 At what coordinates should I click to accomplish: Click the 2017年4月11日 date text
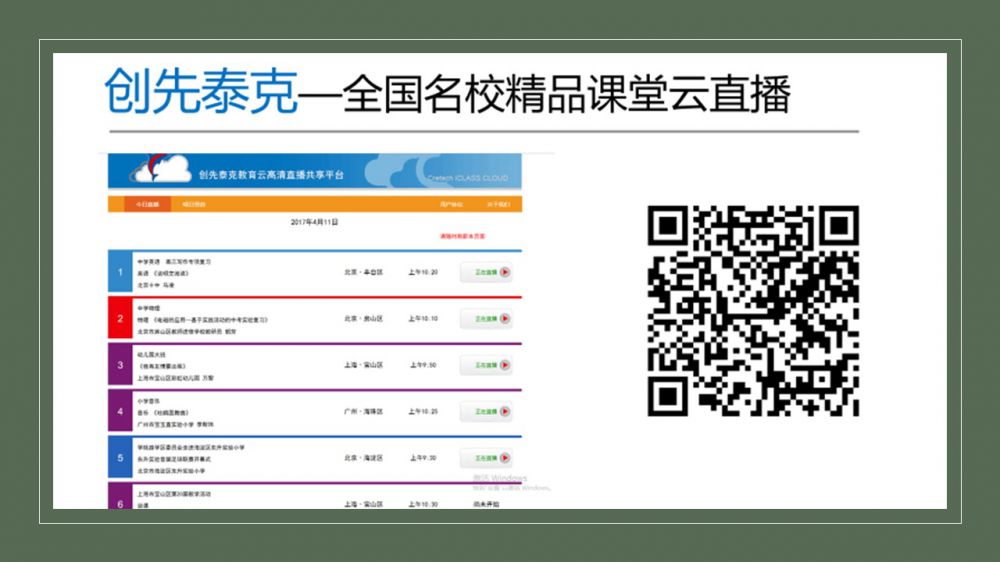pos(314,221)
